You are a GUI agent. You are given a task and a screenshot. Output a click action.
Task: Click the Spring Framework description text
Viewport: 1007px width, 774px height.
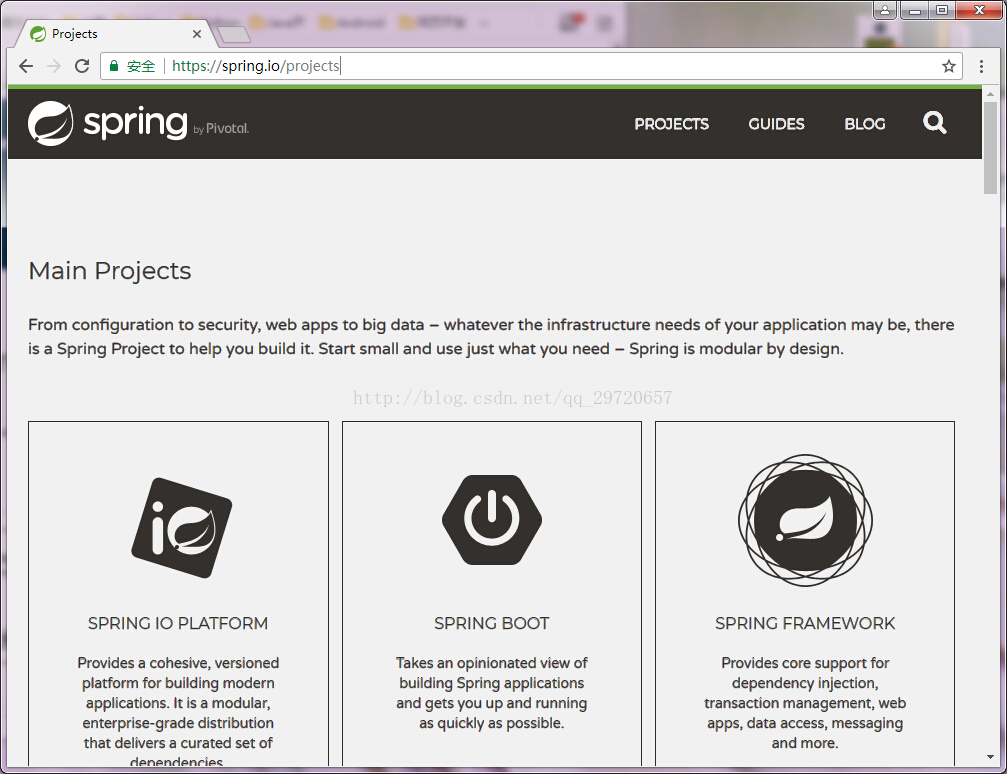805,703
